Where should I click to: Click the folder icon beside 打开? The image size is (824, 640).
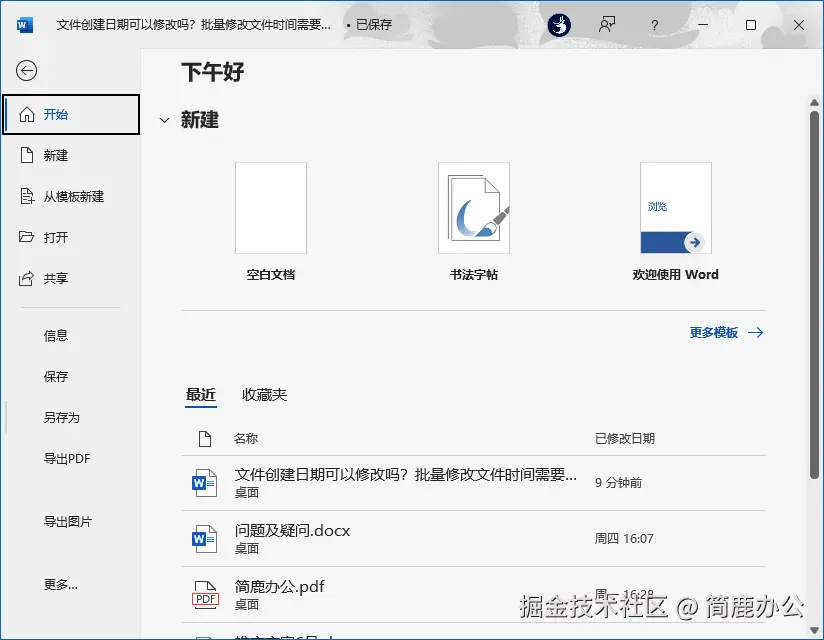(x=26, y=236)
